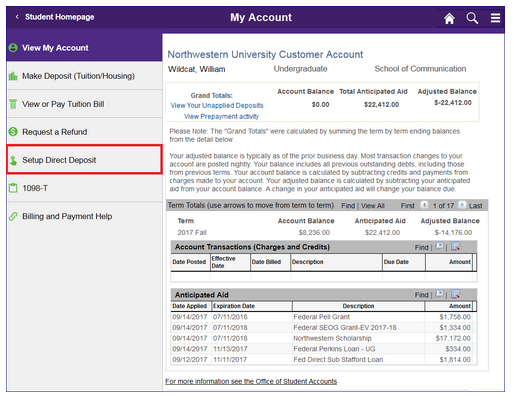
Task: Jump to Last term
Action: click(x=476, y=206)
